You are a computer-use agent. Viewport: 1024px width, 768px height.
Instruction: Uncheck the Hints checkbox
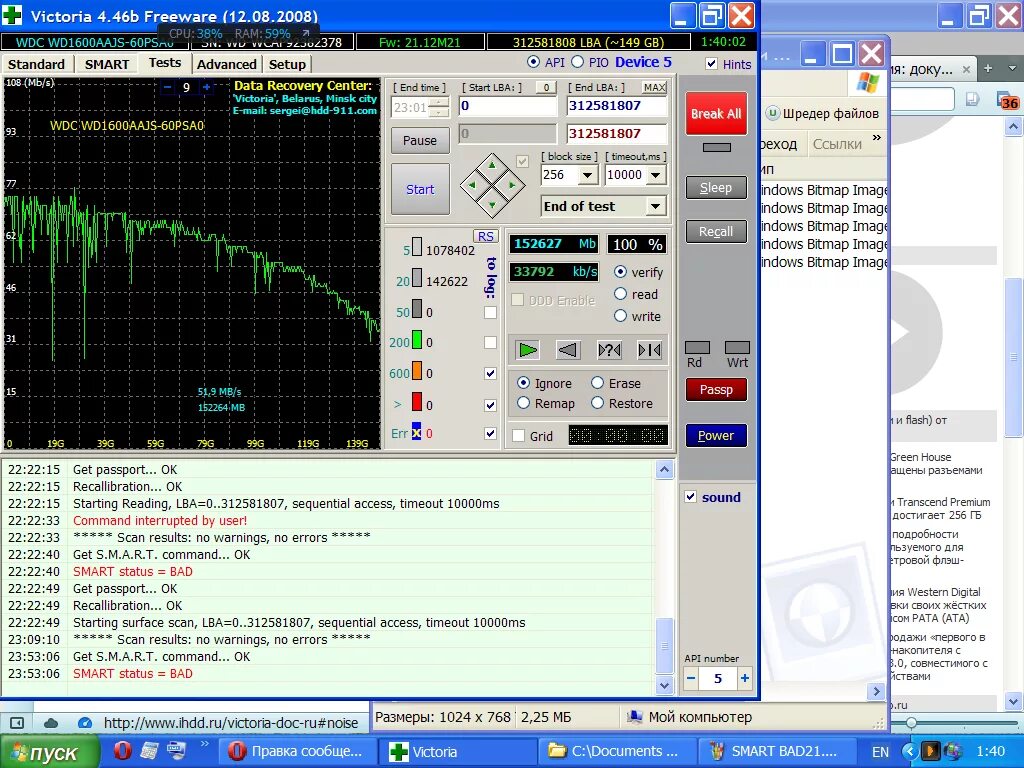pyautogui.click(x=712, y=64)
